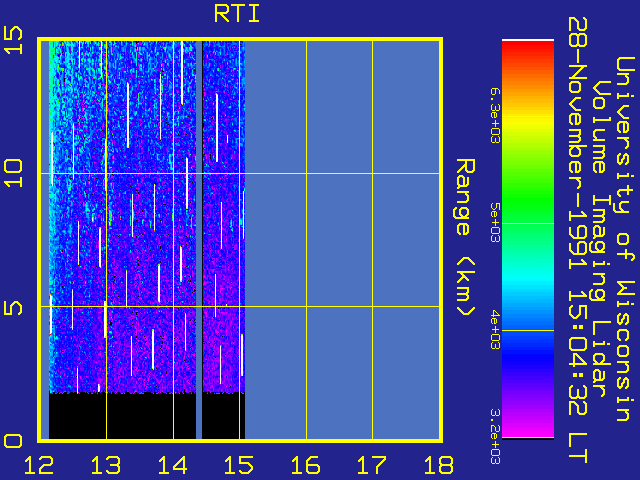Click colorbar value 5e+03
Viewport: 640px width, 480px height.
click(x=495, y=222)
